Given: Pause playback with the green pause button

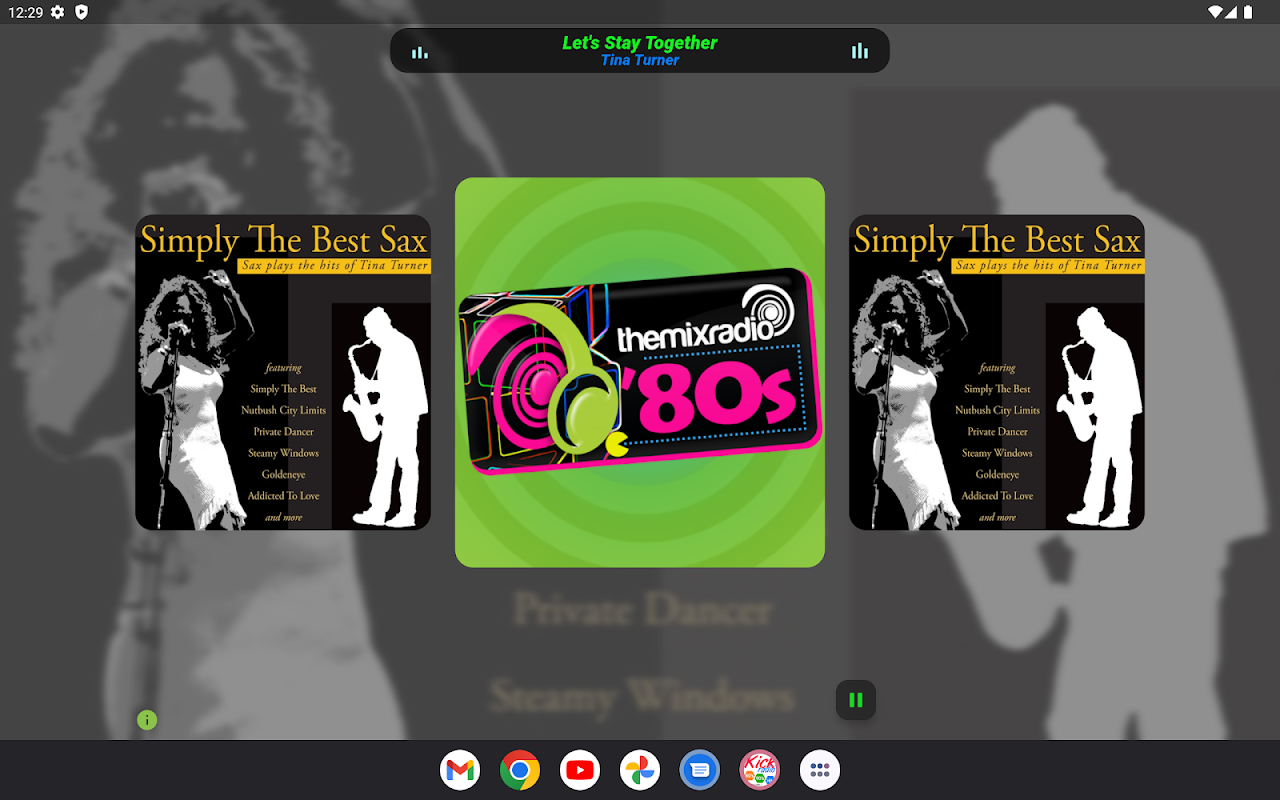Looking at the screenshot, I should pos(856,700).
